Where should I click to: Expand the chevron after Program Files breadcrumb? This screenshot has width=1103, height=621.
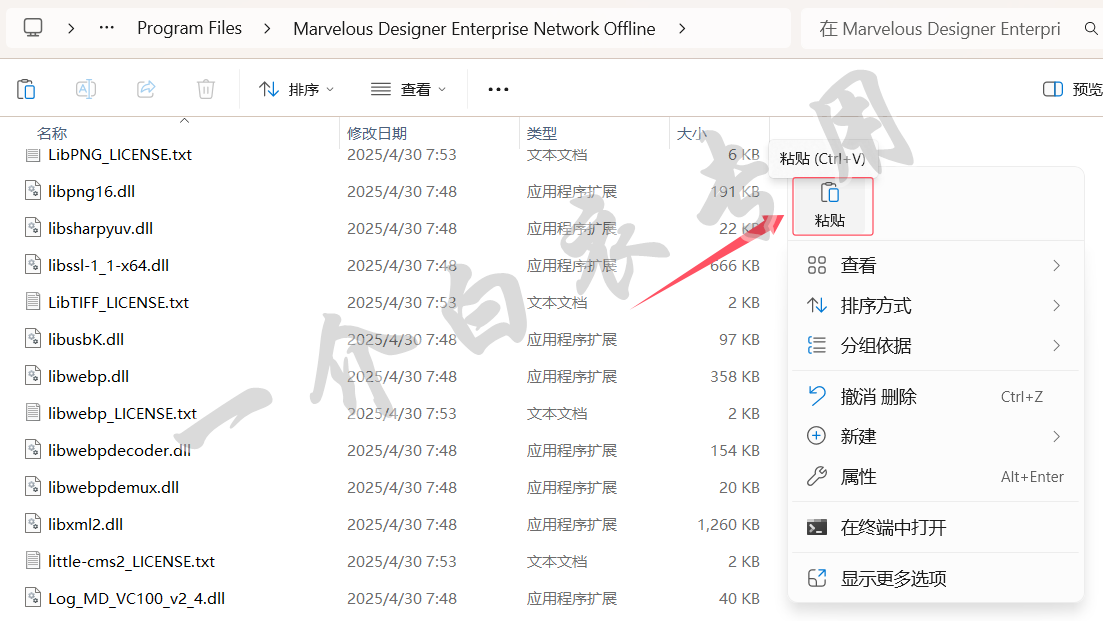[267, 28]
